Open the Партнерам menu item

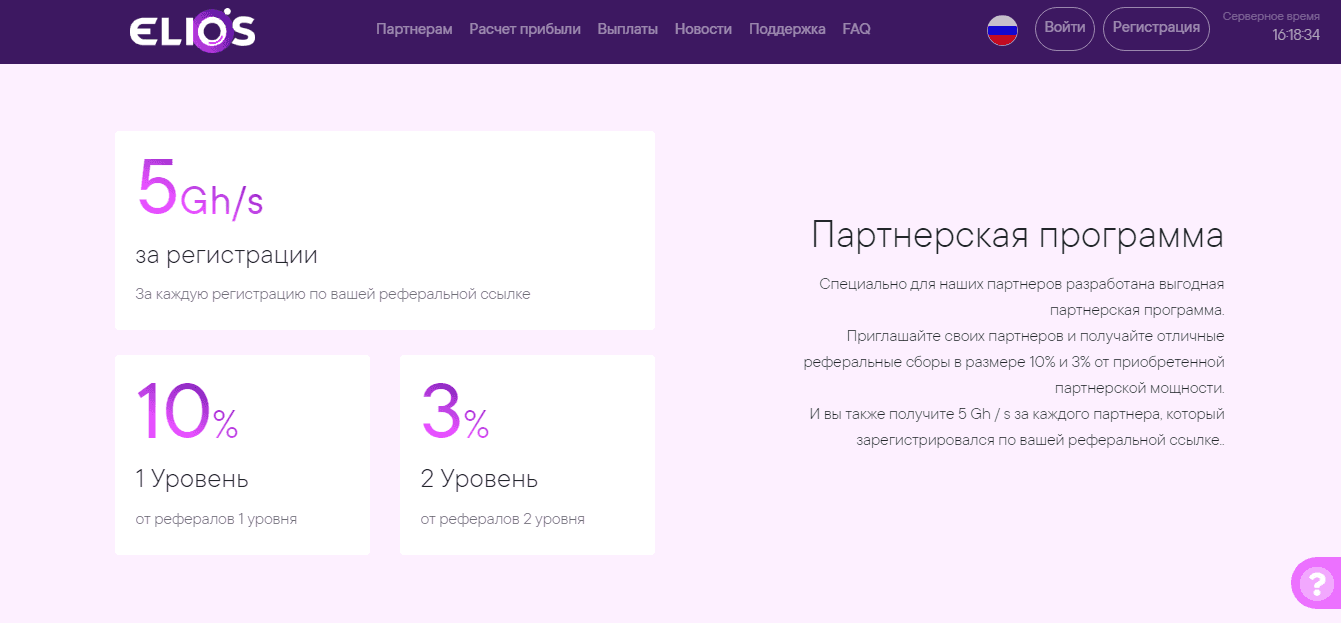pyautogui.click(x=413, y=30)
